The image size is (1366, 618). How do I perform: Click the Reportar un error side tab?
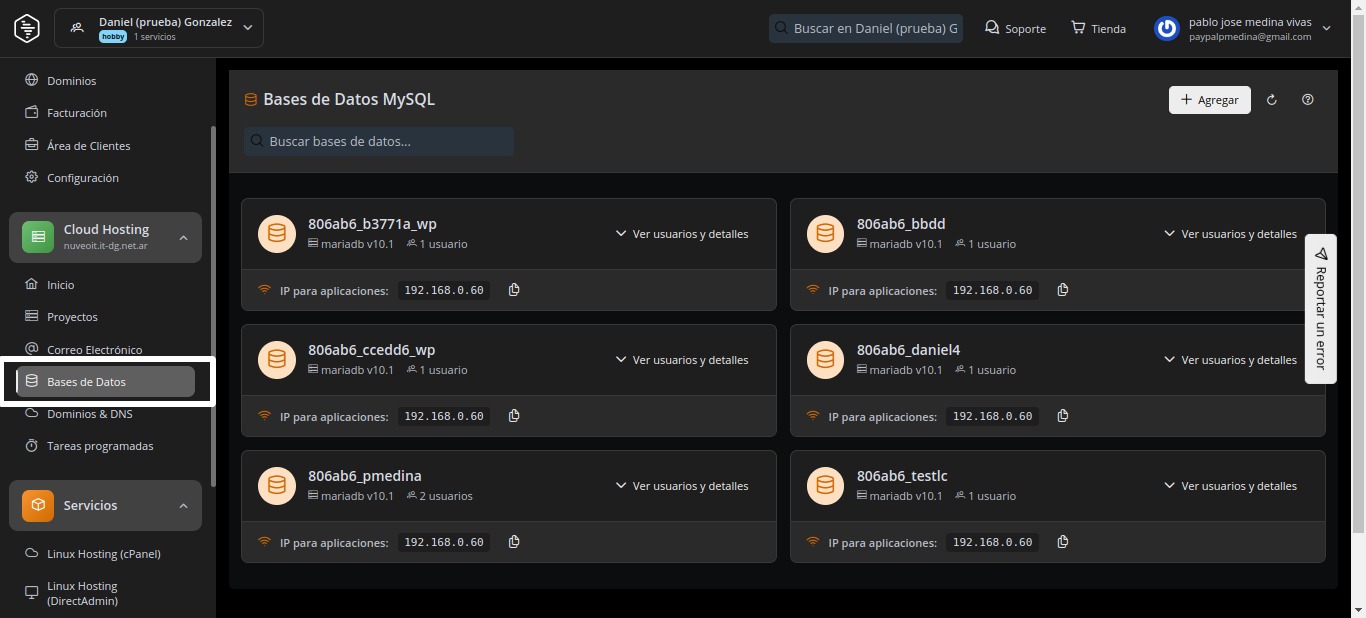tap(1320, 309)
